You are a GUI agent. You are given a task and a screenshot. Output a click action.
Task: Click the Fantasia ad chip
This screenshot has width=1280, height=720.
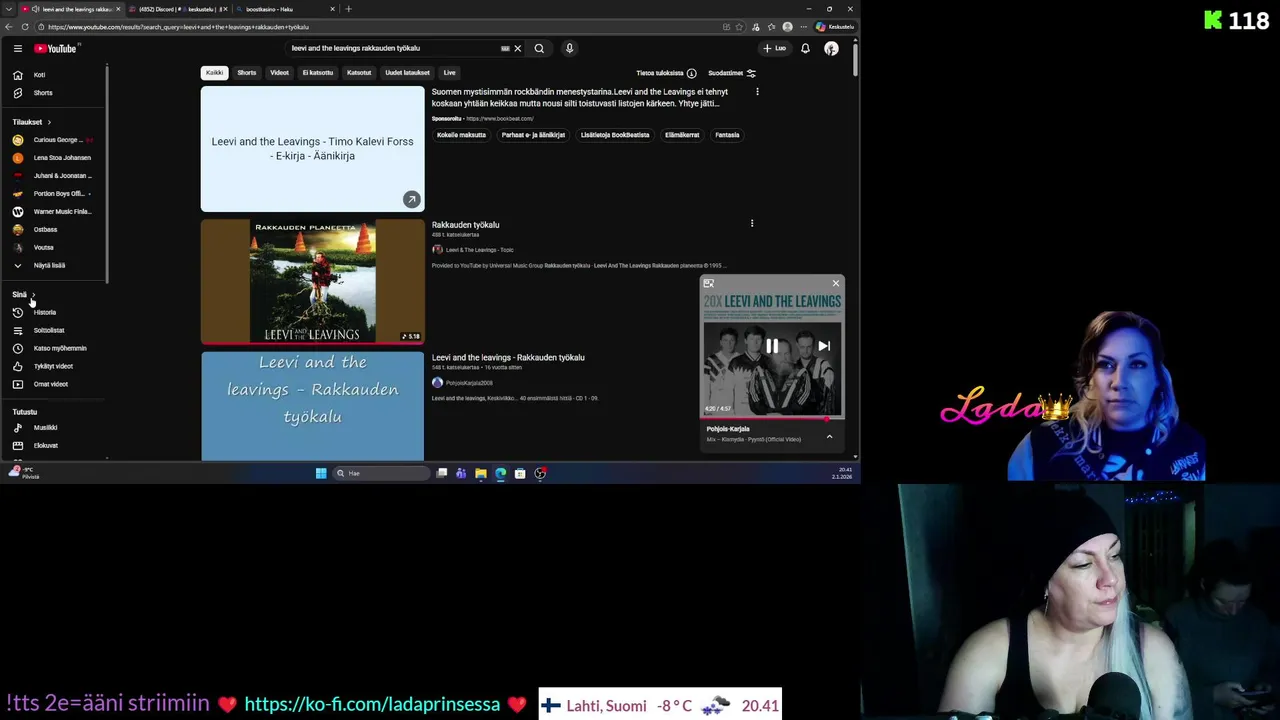(x=727, y=135)
